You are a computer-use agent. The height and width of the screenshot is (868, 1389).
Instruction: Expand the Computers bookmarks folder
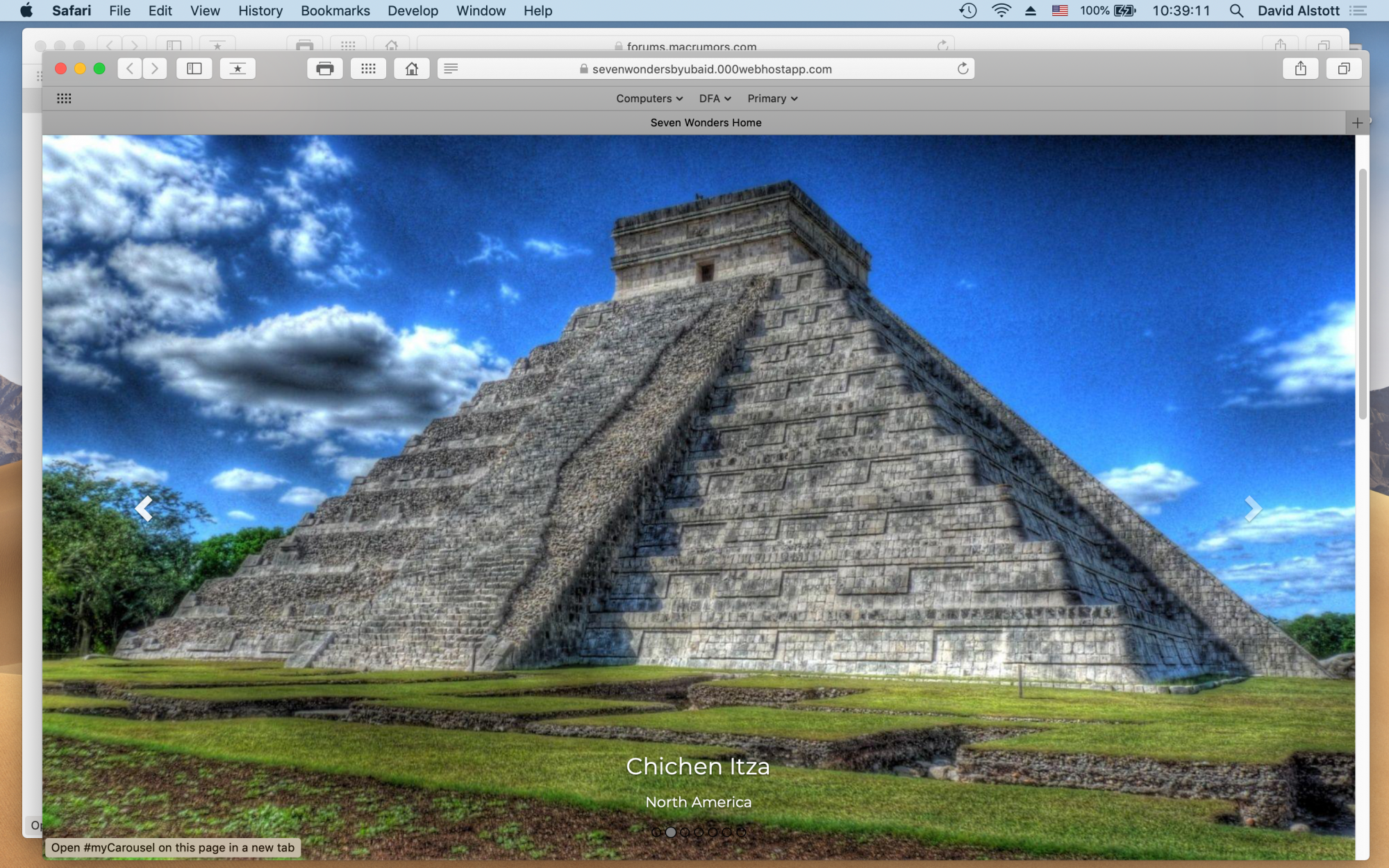click(x=649, y=99)
